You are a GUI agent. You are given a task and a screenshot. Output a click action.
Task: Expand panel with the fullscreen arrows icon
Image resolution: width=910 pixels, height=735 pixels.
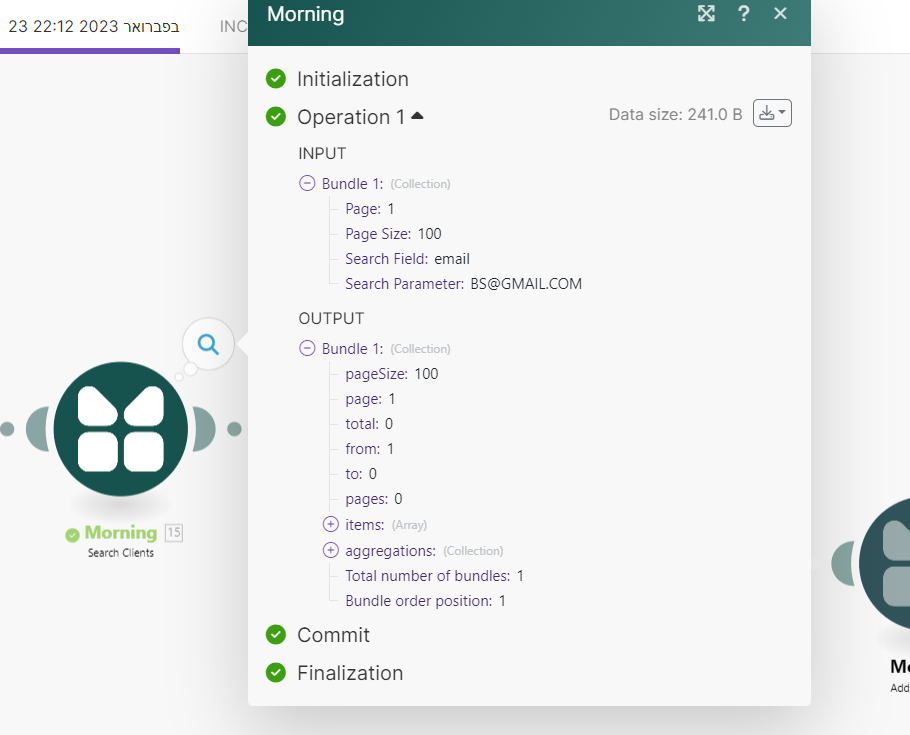706,13
